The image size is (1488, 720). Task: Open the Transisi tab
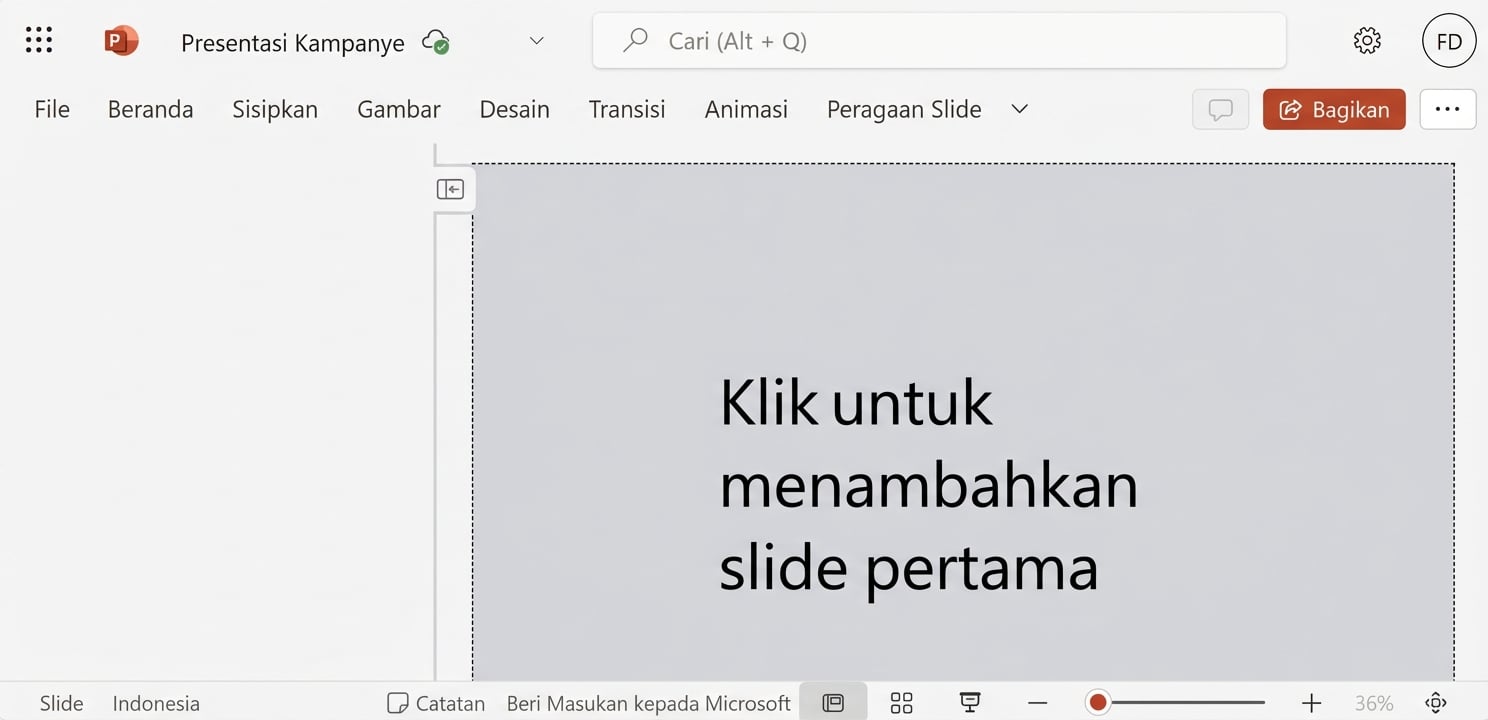627,110
